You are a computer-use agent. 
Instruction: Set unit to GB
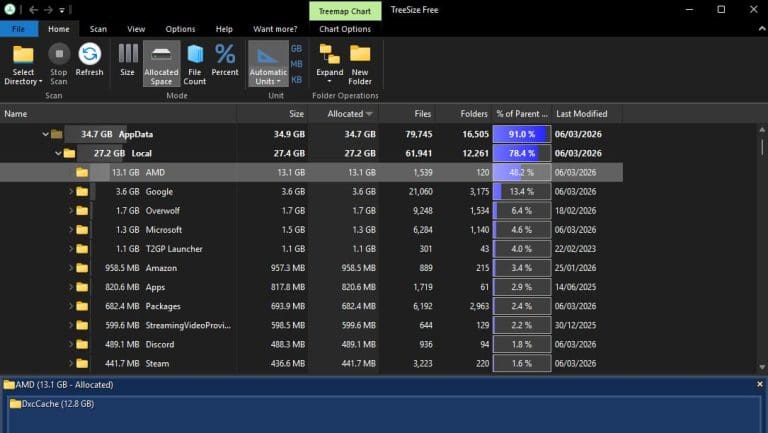(x=296, y=48)
